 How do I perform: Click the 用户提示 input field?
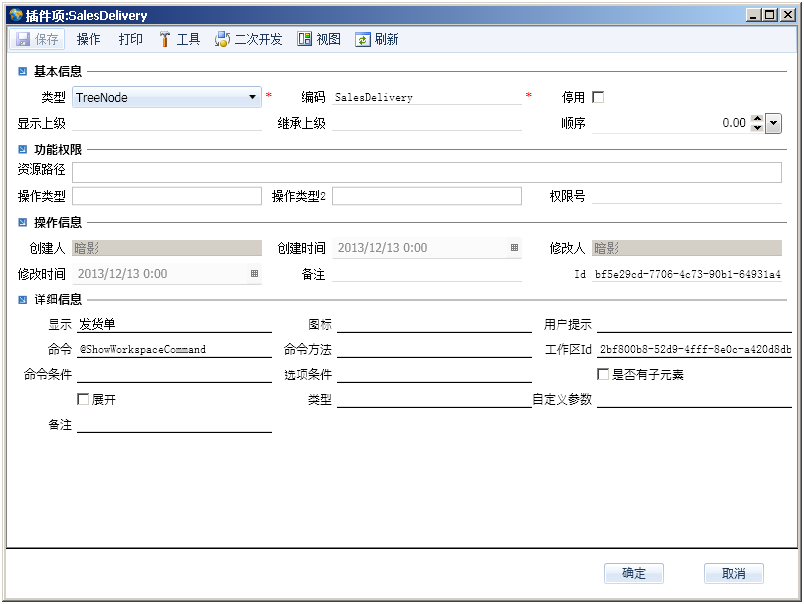(x=694, y=324)
